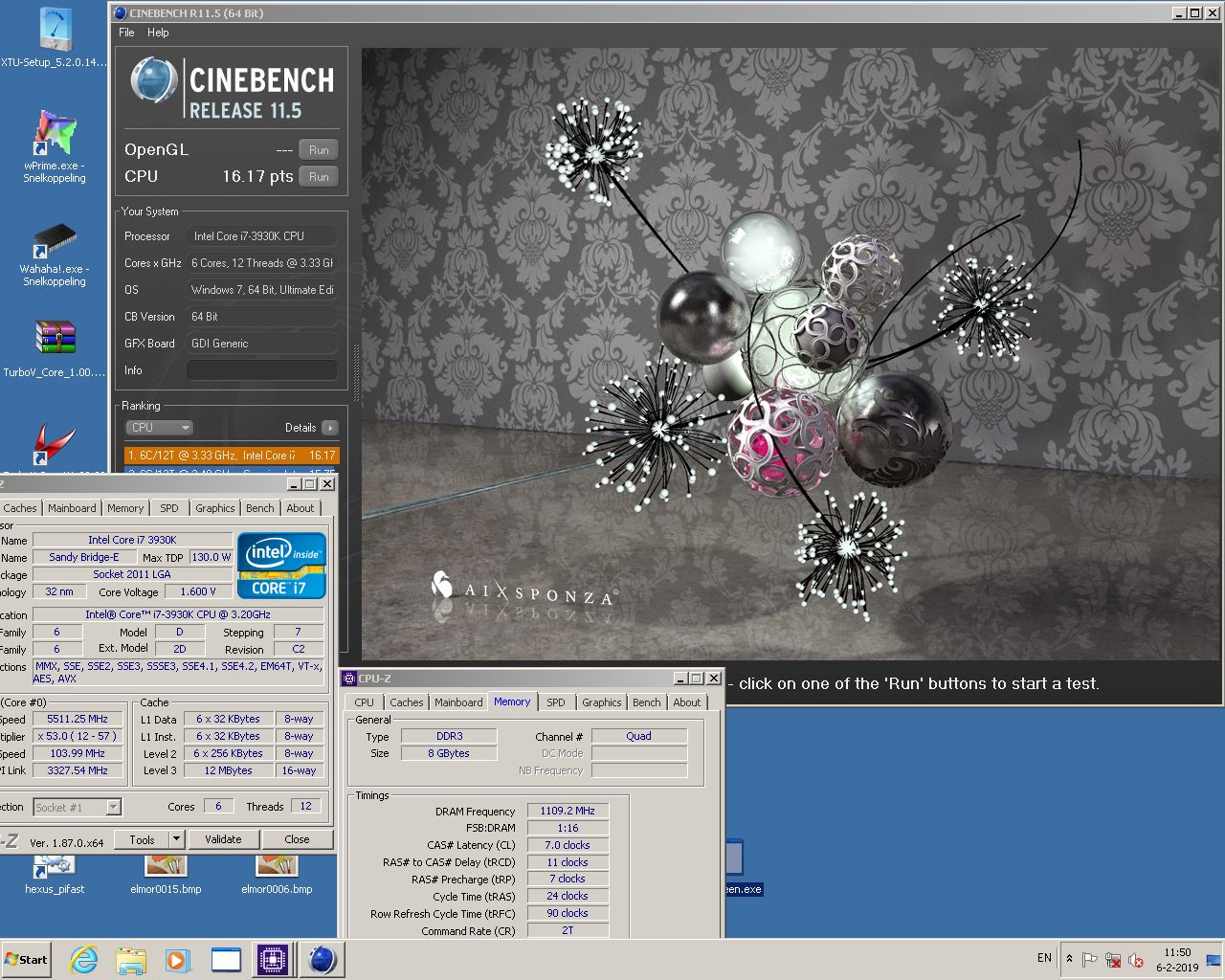This screenshot has width=1225, height=980.
Task: Select Memory tab in front CPU-Z
Action: pos(512,702)
